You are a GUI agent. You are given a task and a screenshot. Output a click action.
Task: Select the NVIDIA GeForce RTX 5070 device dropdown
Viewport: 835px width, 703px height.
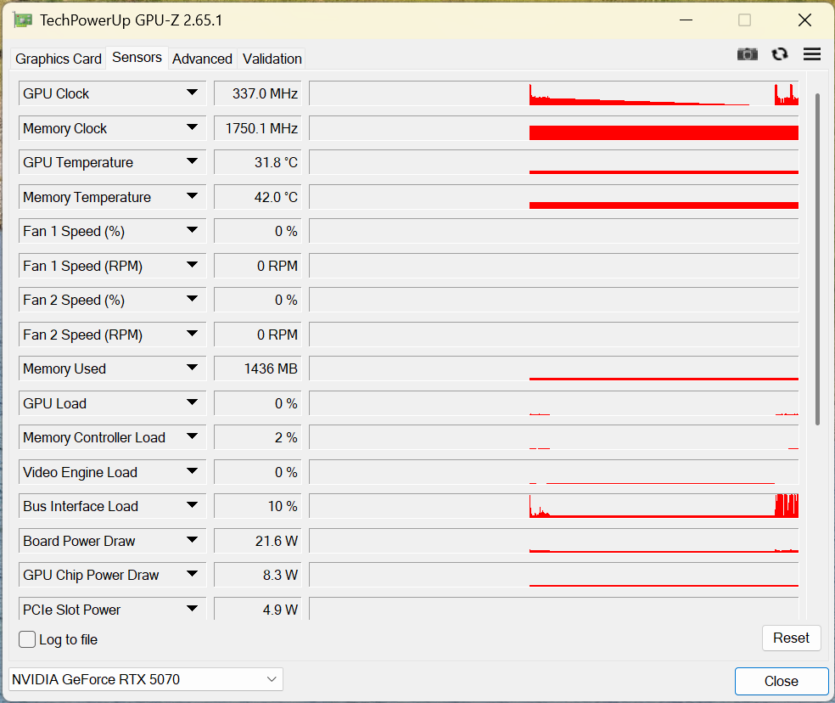click(x=146, y=679)
